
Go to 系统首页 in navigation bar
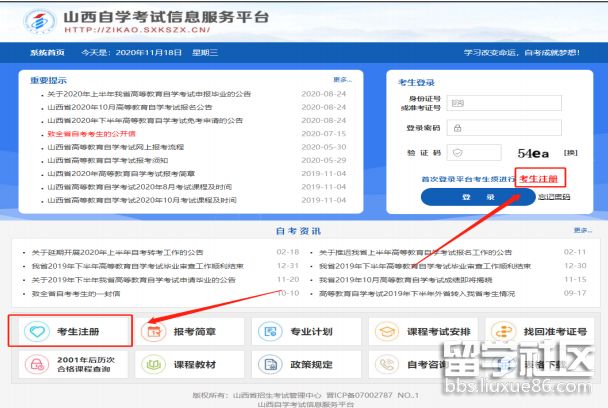pyautogui.click(x=47, y=52)
